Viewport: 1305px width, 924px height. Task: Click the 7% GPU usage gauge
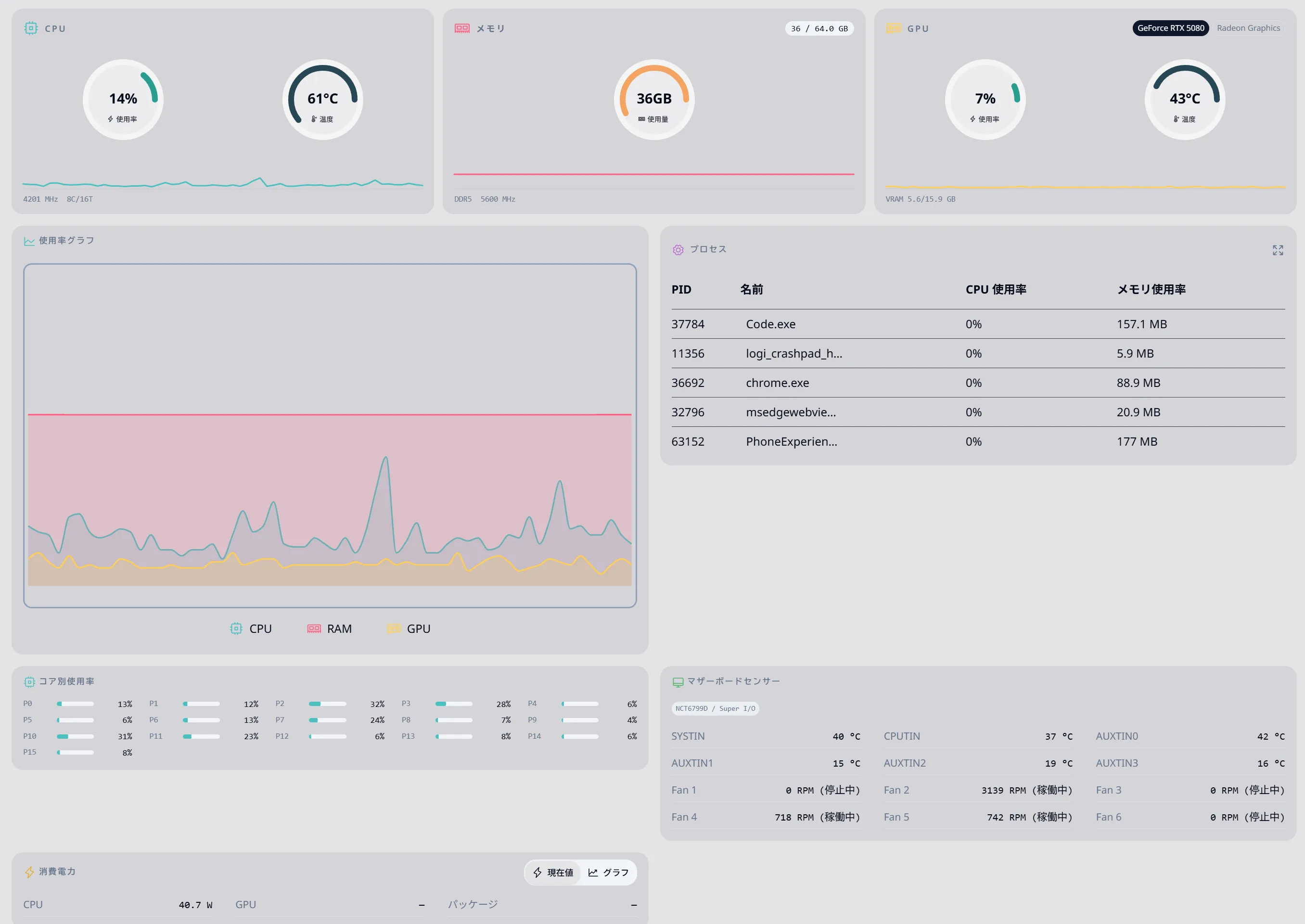[x=985, y=100]
